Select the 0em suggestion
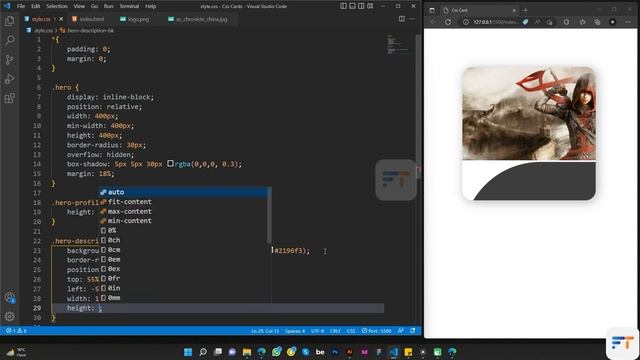Viewport: 640px width, 360px height. point(183,259)
